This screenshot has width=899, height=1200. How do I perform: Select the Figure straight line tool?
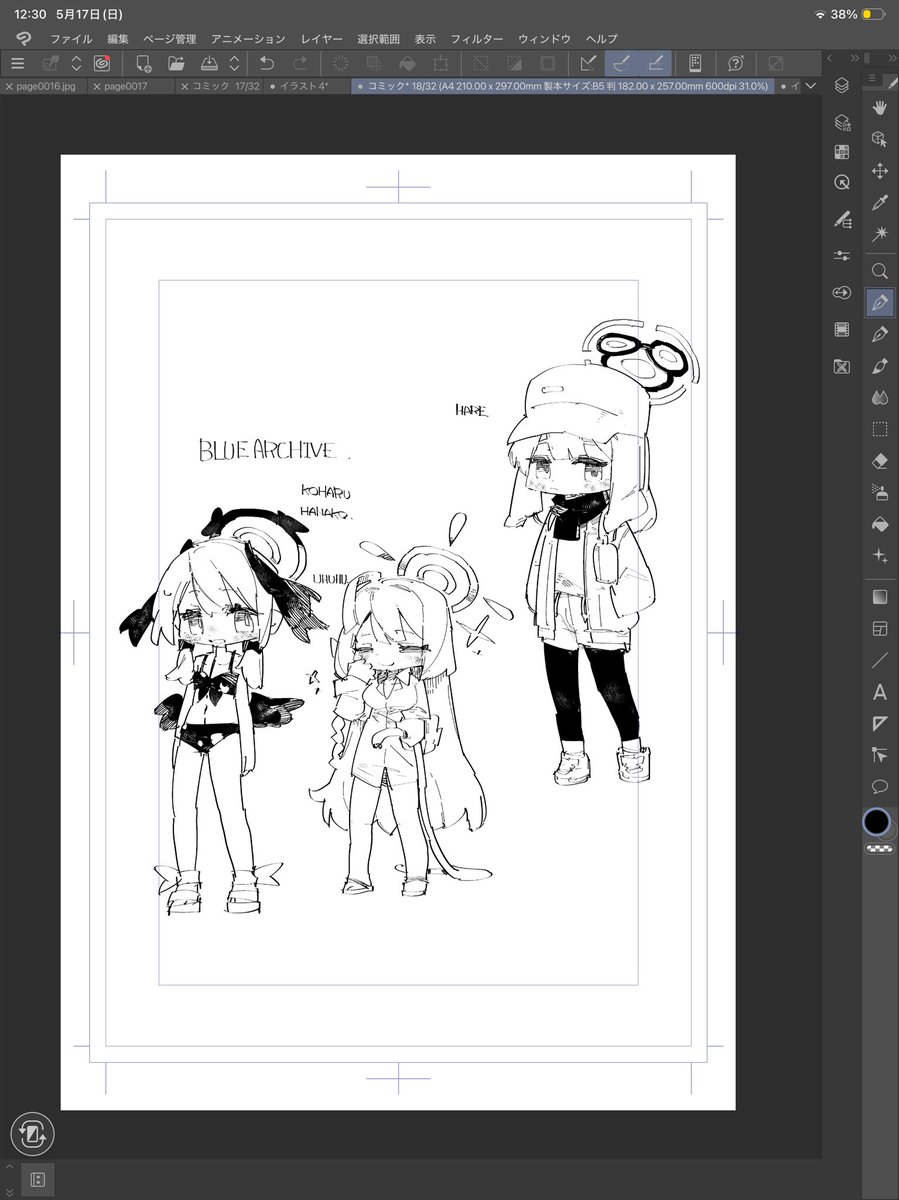(x=880, y=660)
